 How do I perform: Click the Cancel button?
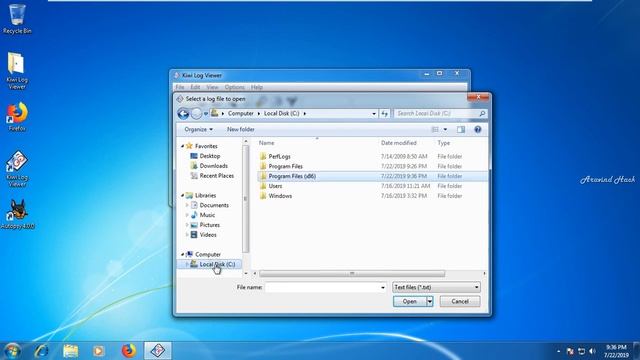click(x=460, y=302)
